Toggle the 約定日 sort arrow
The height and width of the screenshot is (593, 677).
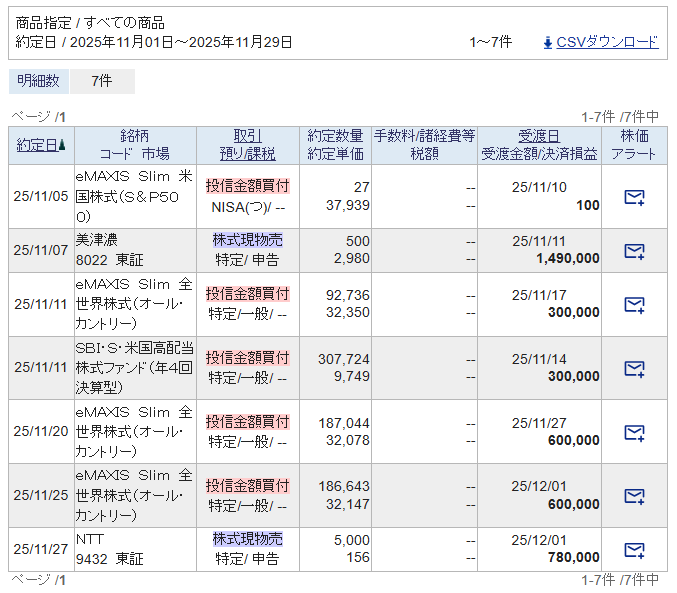pyautogui.click(x=62, y=145)
